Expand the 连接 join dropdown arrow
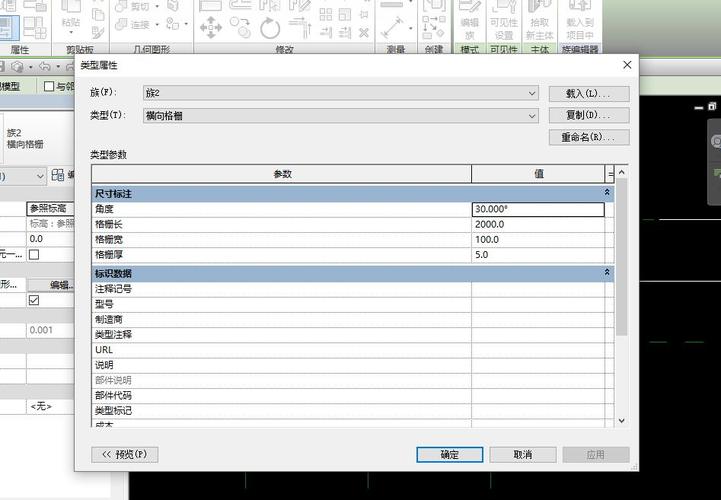Screen dimensions: 721x500 click(x=157, y=24)
